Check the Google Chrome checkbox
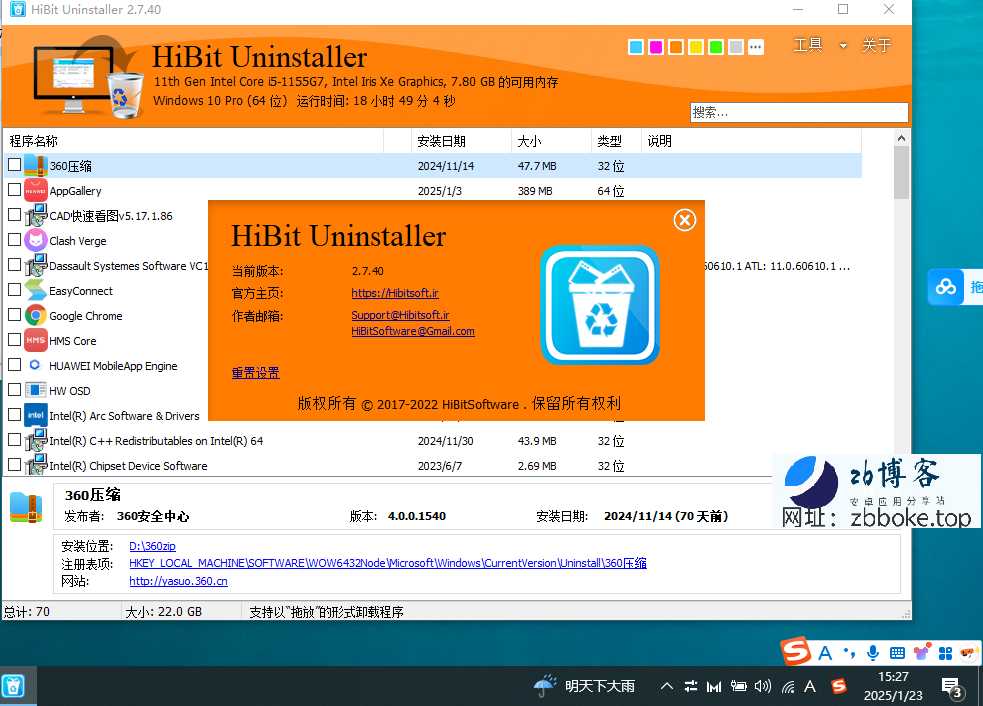 pos(14,315)
